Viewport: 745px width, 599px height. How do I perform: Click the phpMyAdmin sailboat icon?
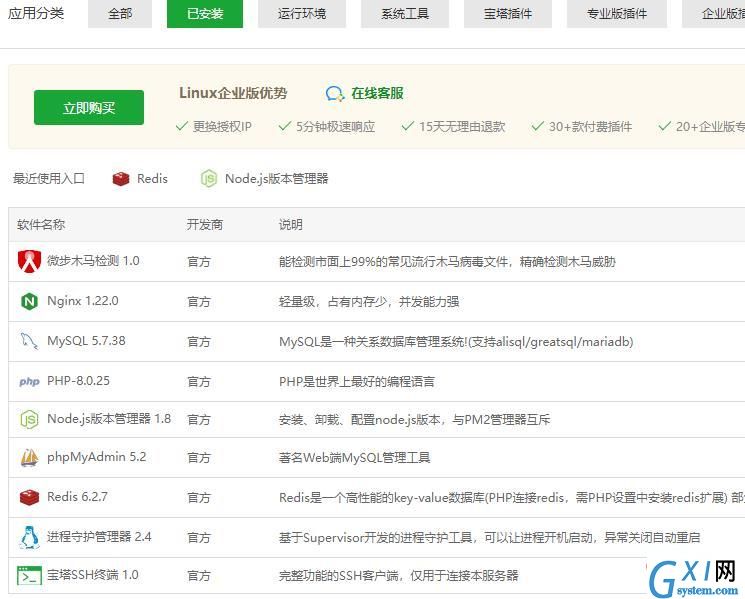point(29,457)
